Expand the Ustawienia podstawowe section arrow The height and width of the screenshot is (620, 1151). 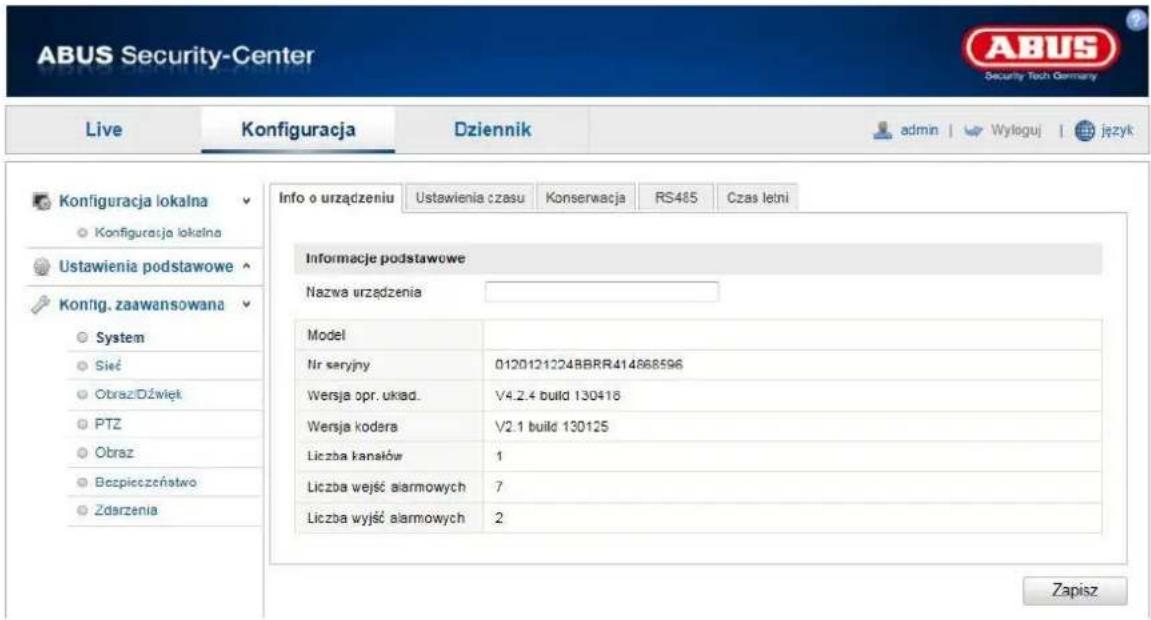tap(247, 266)
